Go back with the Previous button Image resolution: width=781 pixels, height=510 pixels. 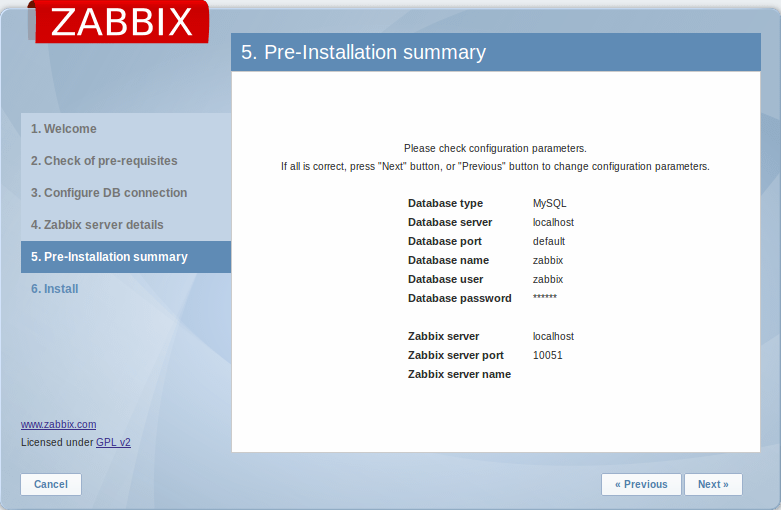point(641,484)
